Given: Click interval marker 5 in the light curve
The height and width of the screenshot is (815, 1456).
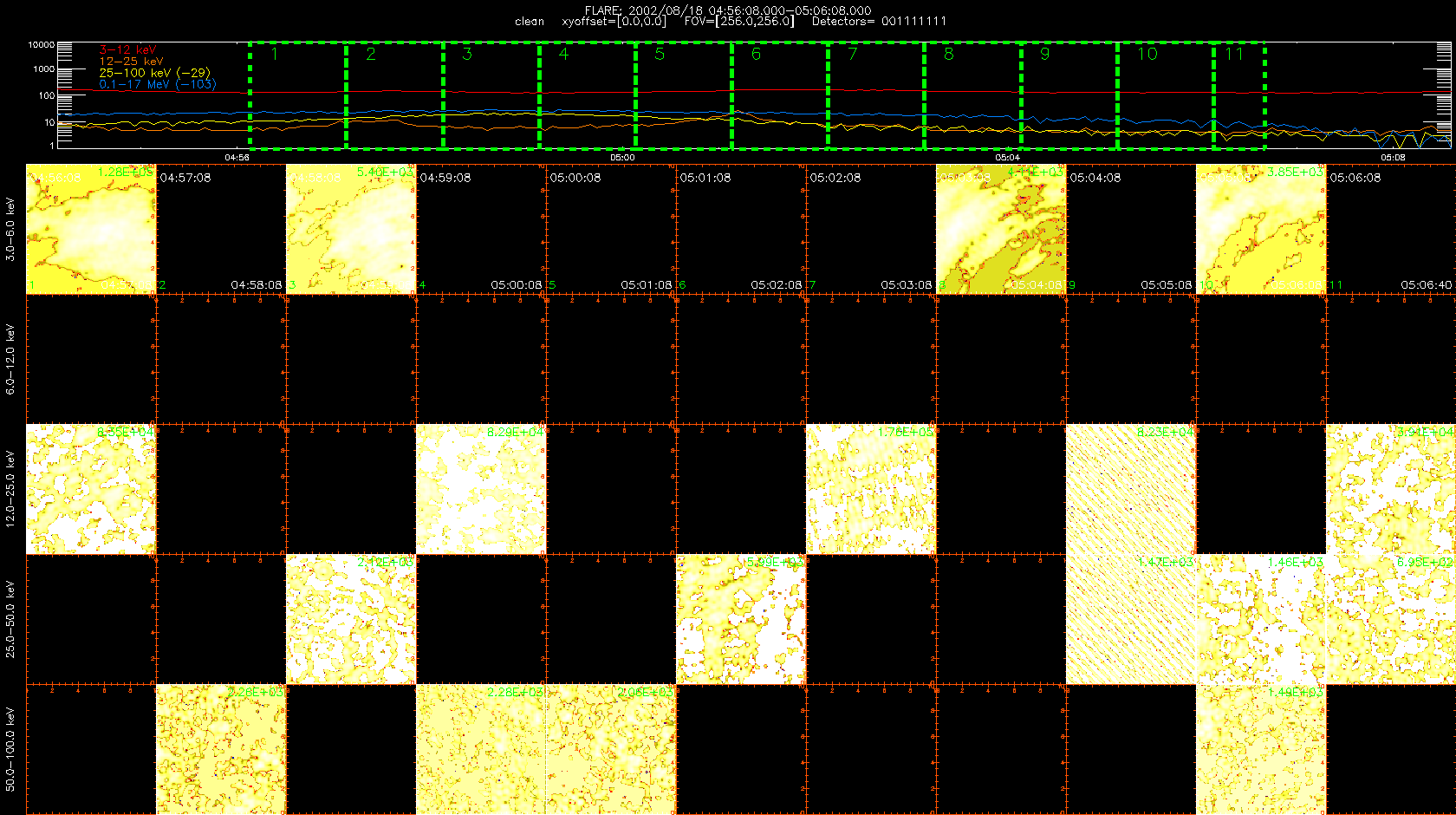Looking at the screenshot, I should coord(660,55).
